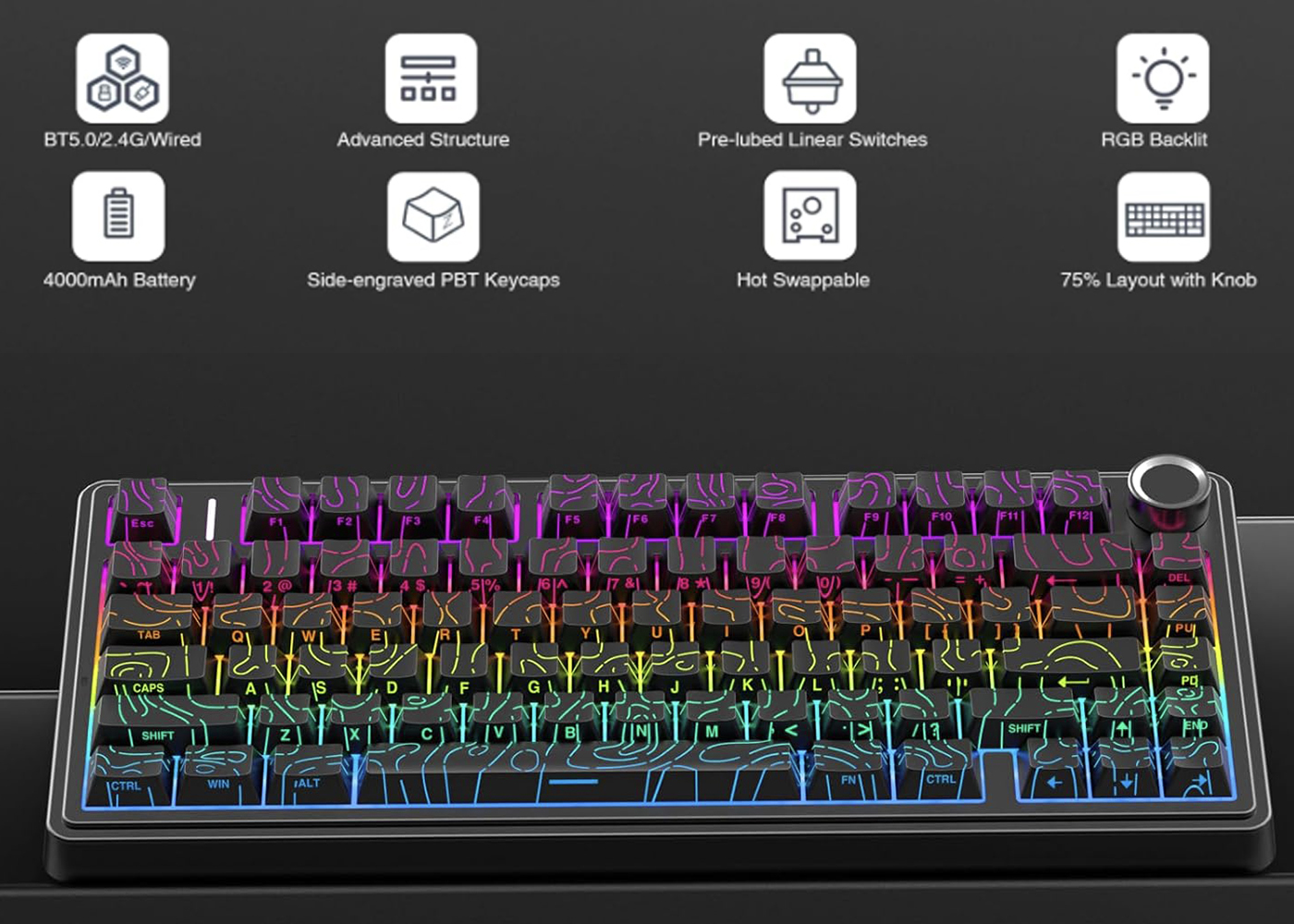The image size is (1294, 924).
Task: Click the Hot Swappable icon
Action: click(810, 215)
